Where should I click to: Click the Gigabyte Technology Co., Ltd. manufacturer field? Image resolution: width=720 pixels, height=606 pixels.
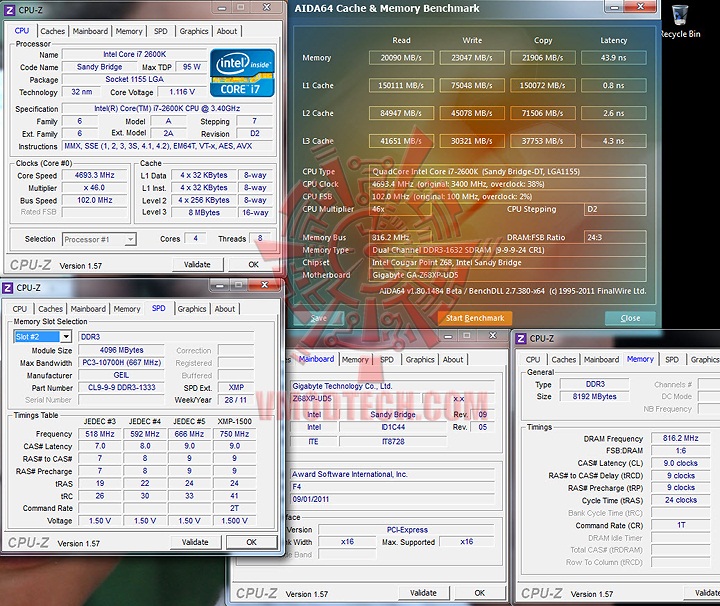click(393, 386)
